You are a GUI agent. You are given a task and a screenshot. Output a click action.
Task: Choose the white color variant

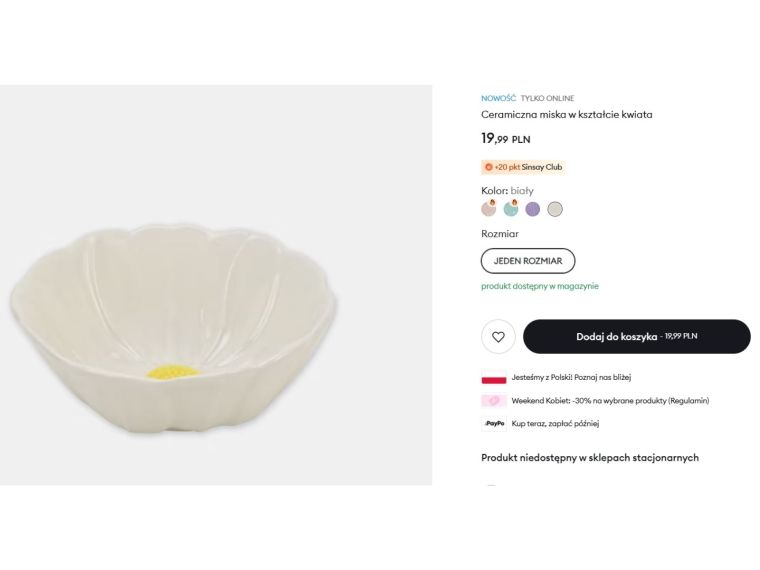click(x=555, y=209)
